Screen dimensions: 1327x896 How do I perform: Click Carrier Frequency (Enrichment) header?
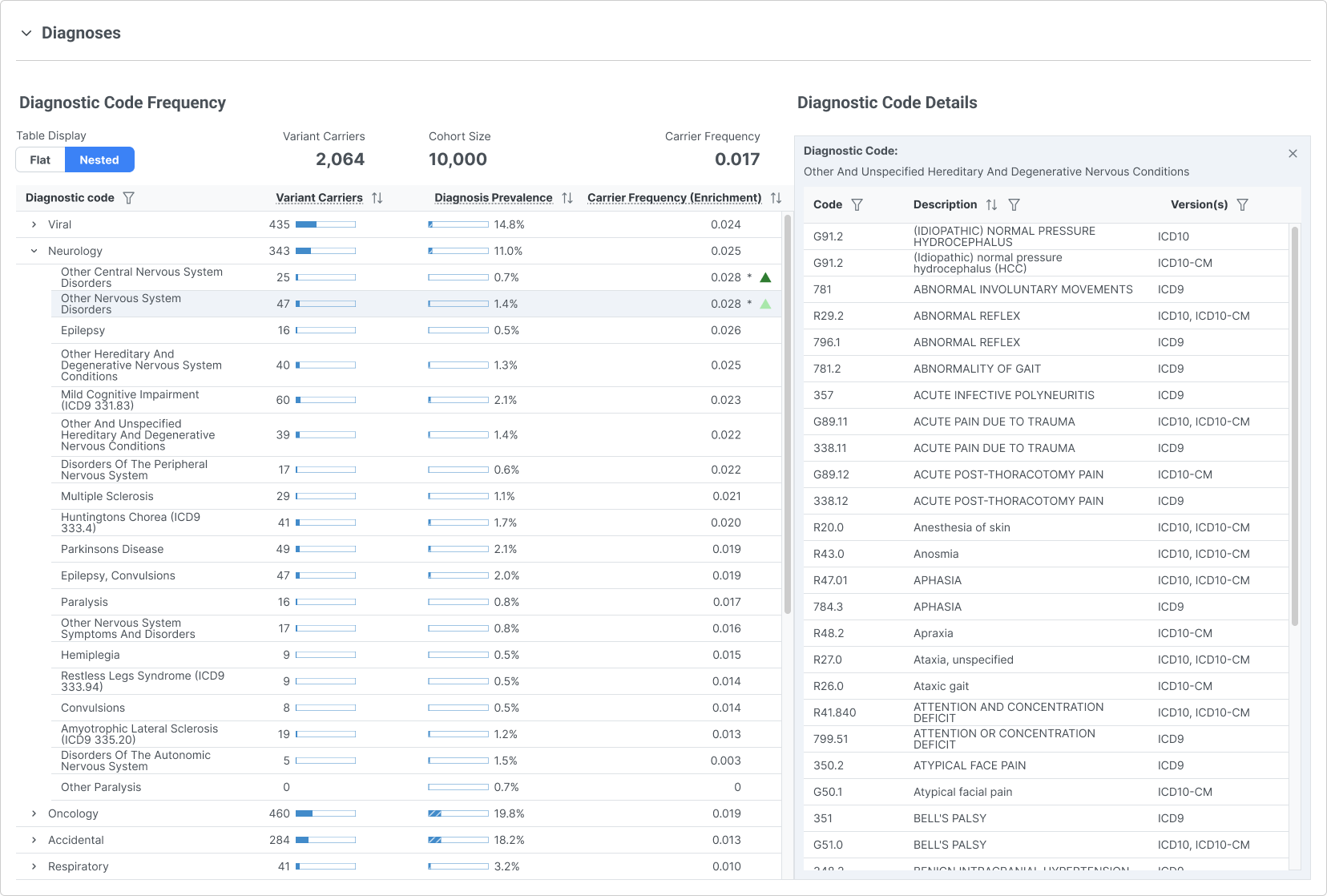coord(674,198)
